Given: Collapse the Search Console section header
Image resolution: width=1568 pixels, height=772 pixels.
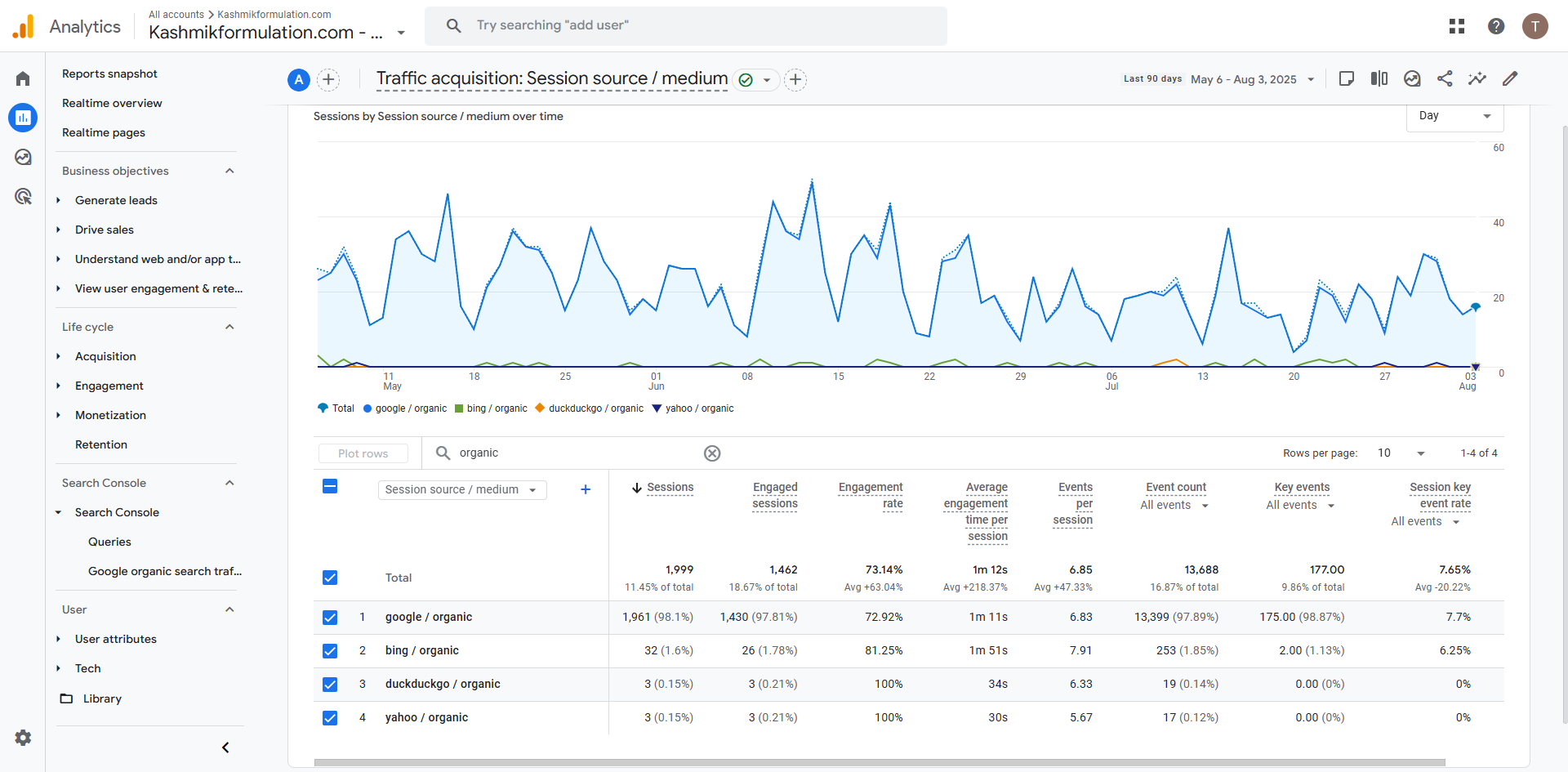Looking at the screenshot, I should pyautogui.click(x=229, y=483).
